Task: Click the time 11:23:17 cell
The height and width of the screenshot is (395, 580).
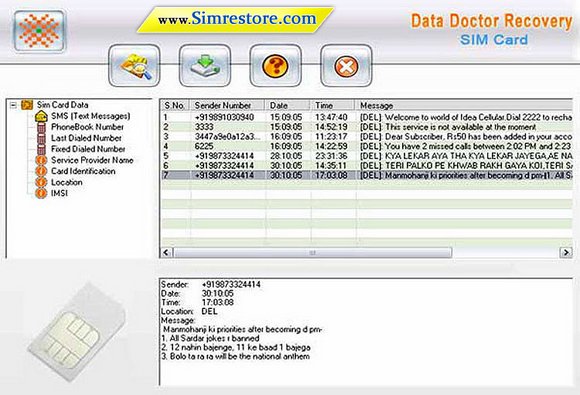Action: 331,136
